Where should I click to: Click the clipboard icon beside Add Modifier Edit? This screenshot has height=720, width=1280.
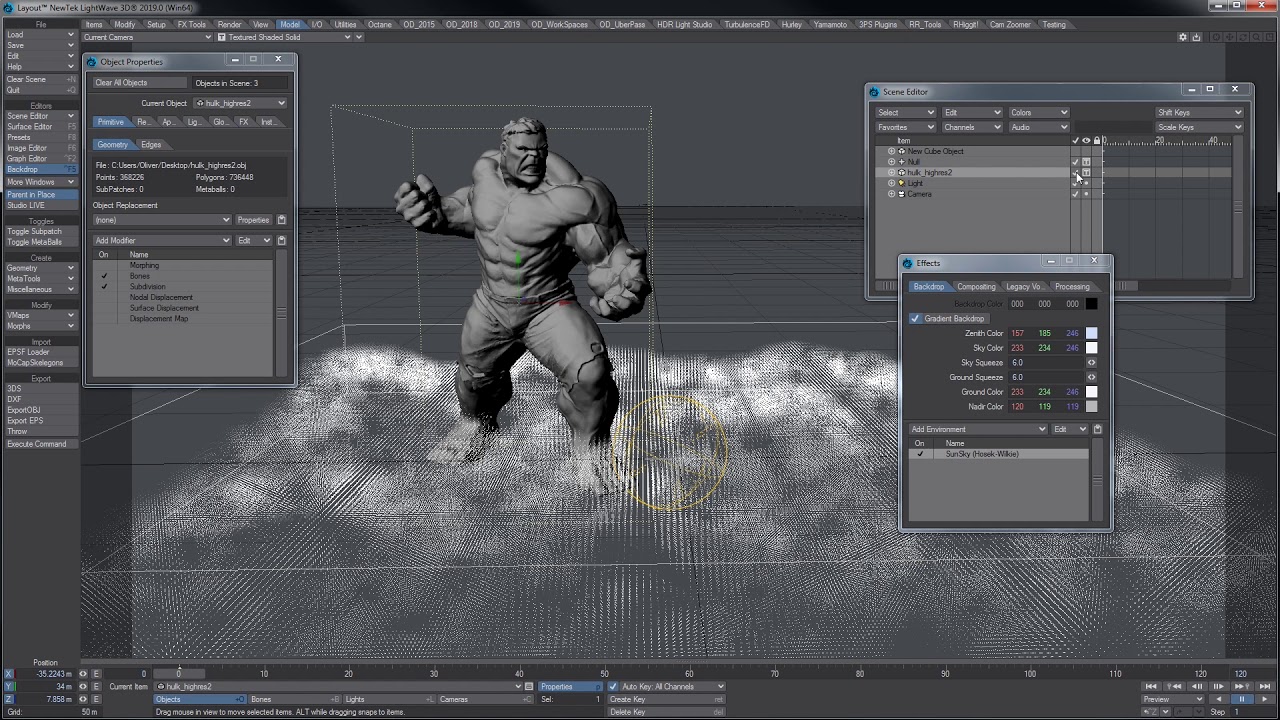point(281,241)
